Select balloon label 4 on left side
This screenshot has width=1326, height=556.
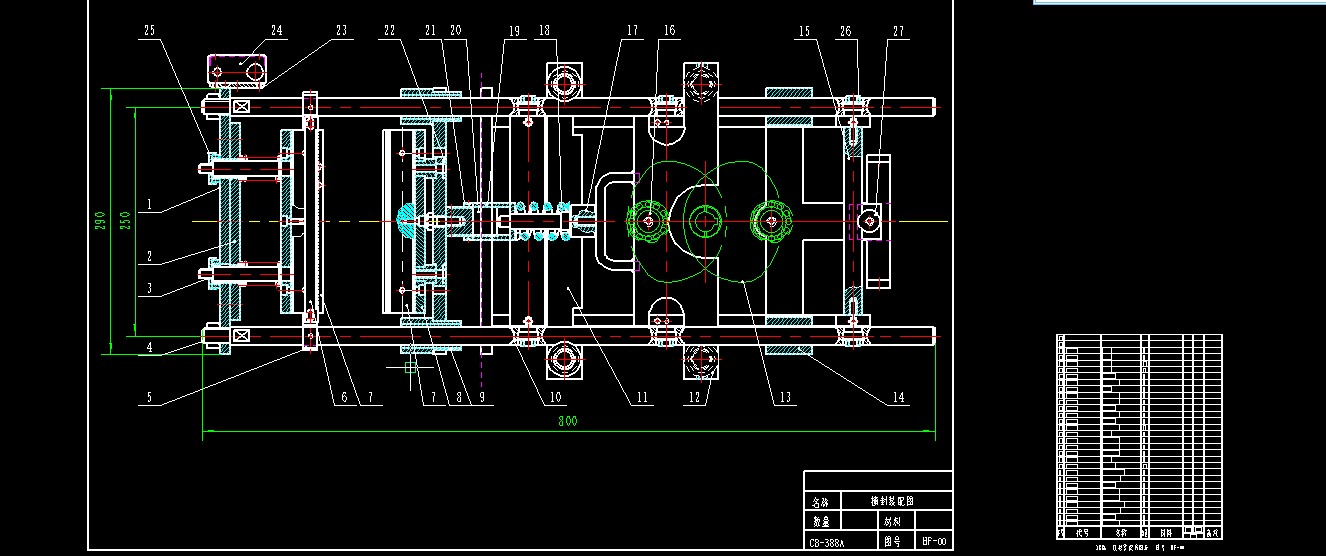(x=148, y=347)
